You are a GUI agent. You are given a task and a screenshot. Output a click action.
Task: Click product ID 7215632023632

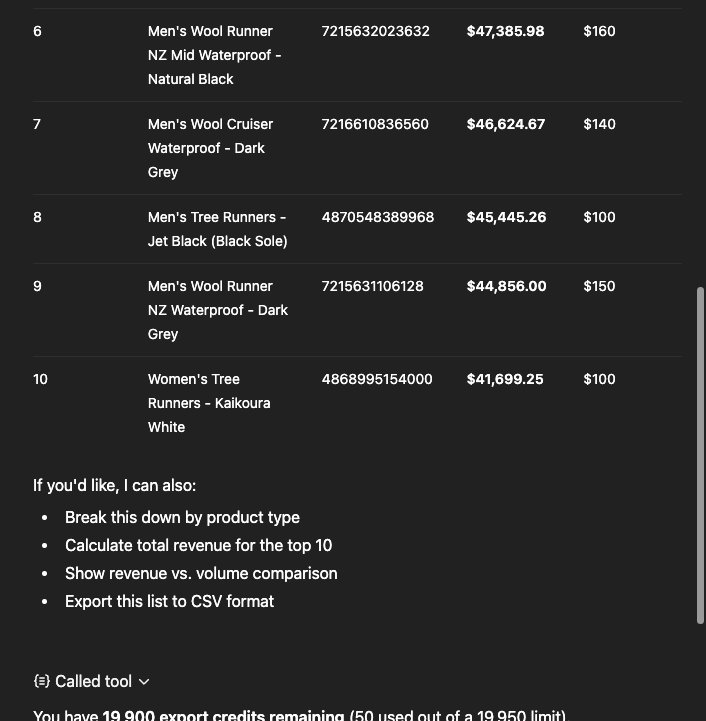375,31
